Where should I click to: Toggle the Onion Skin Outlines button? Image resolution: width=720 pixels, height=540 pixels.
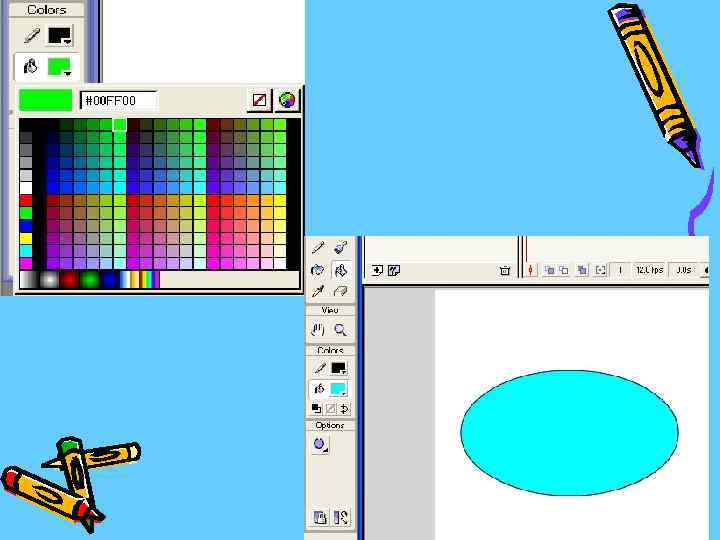(564, 270)
